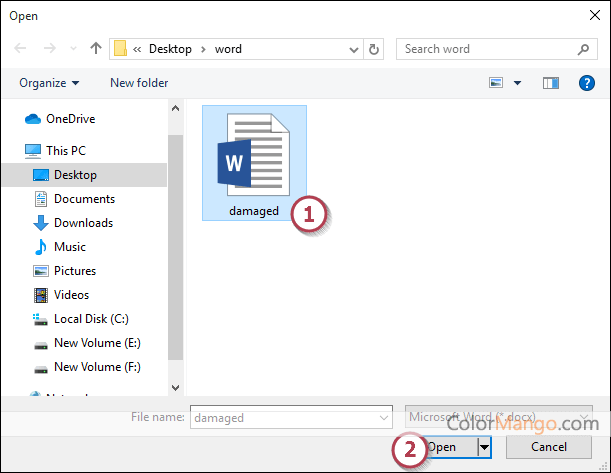
Task: Open the Music folder
Action: tap(70, 247)
